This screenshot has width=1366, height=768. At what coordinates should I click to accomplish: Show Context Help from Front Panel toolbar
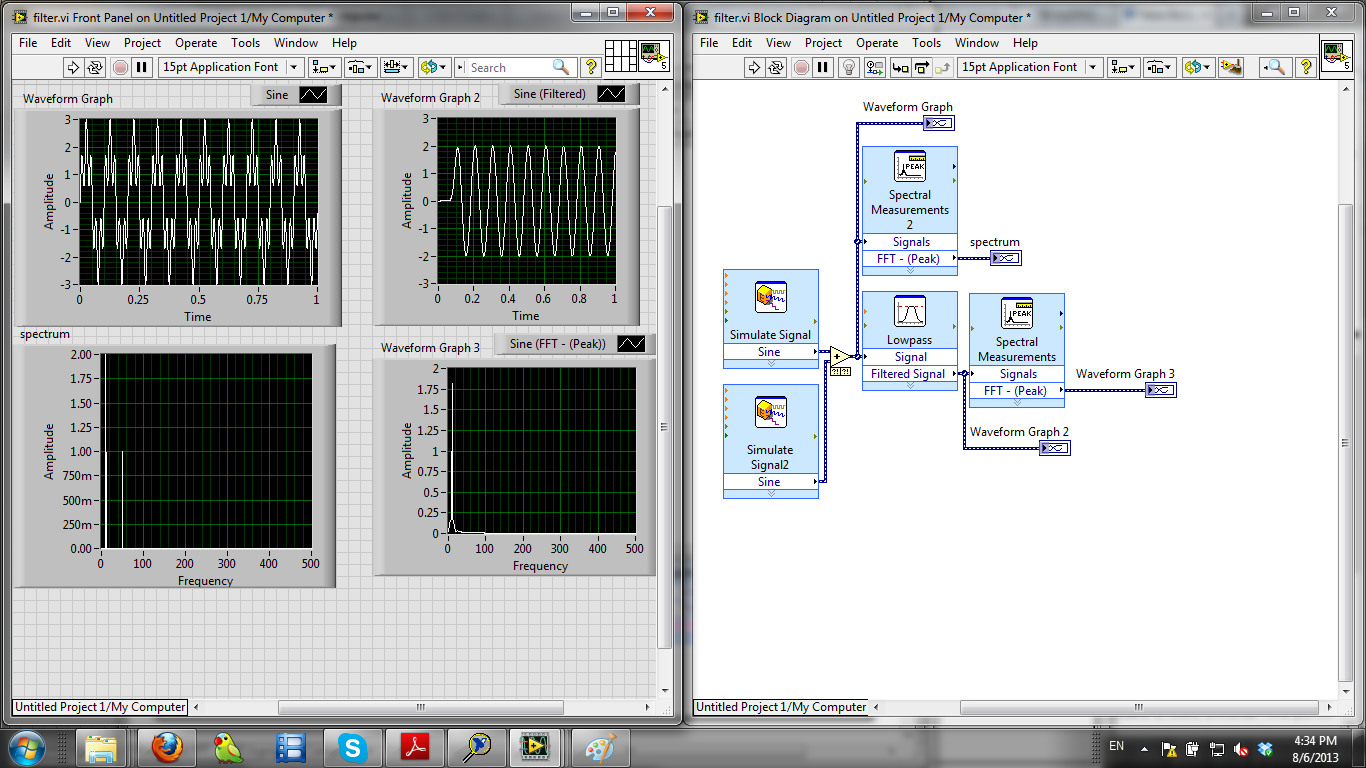[590, 67]
